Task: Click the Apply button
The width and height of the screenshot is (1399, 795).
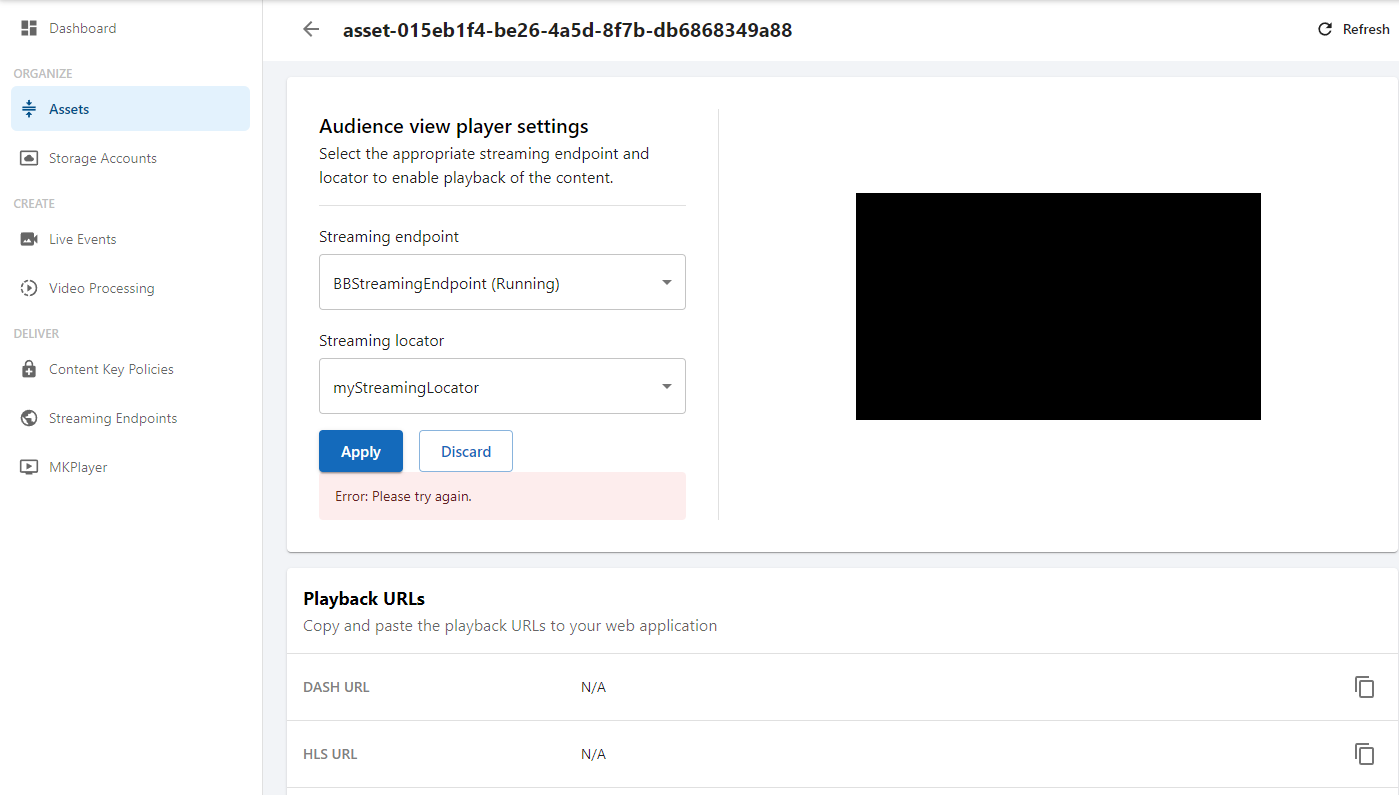Action: point(361,451)
